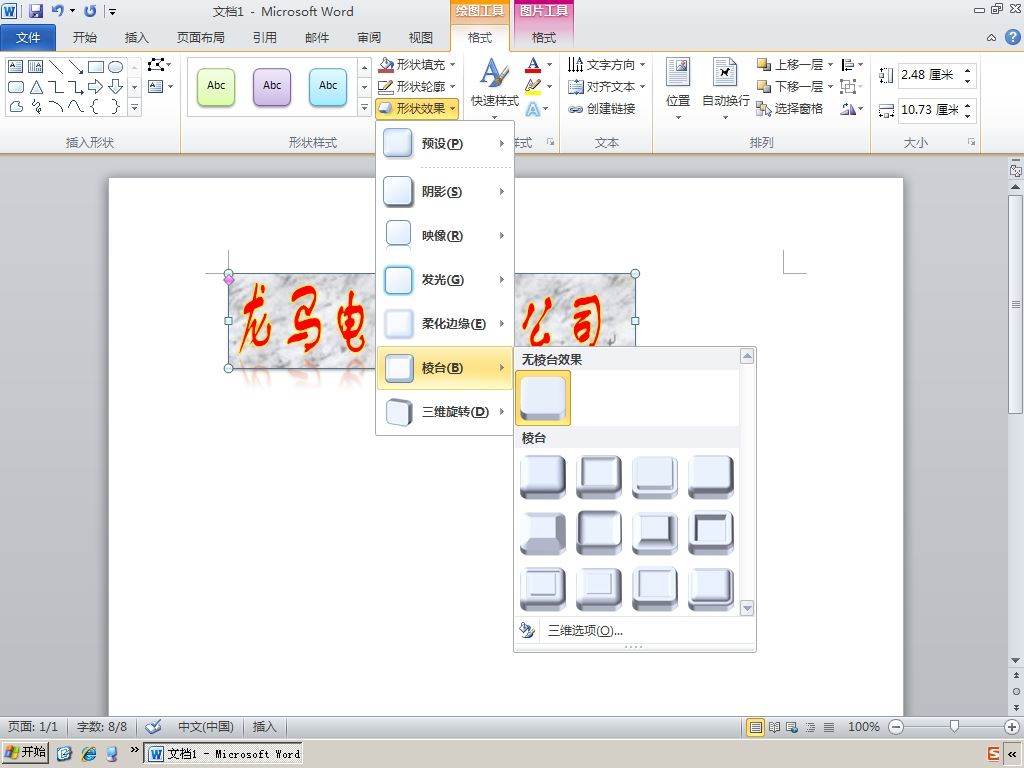Select the oval shape in shapes gallery
Screen dimensions: 1024x768
tap(116, 67)
